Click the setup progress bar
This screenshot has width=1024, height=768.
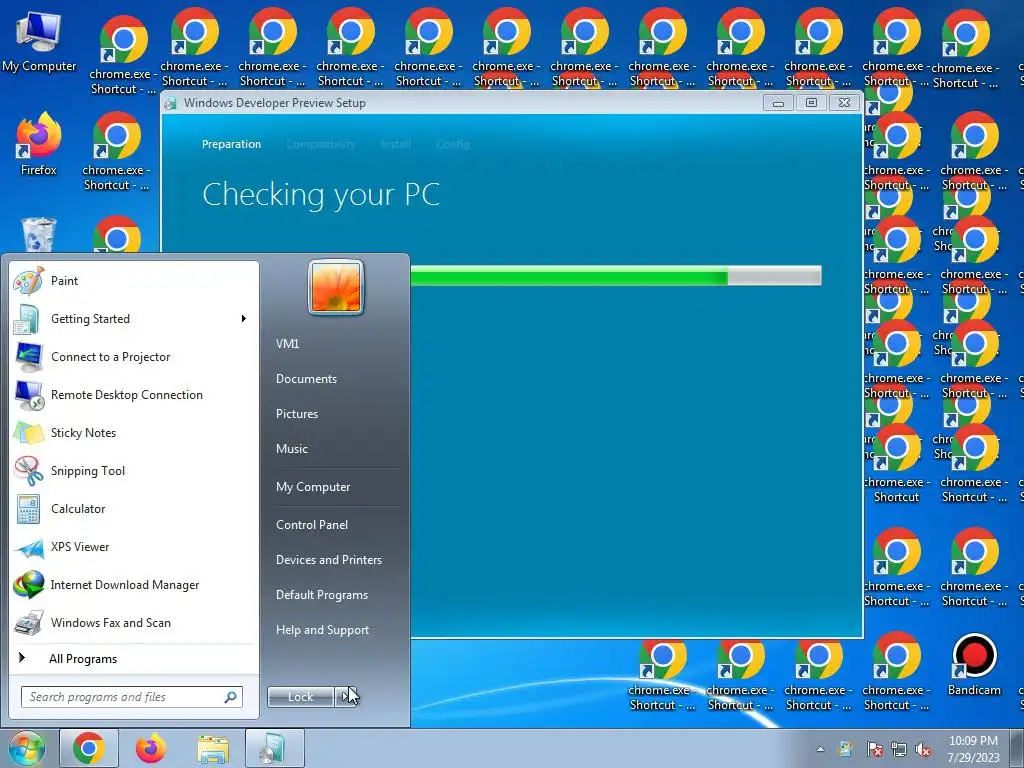click(616, 276)
